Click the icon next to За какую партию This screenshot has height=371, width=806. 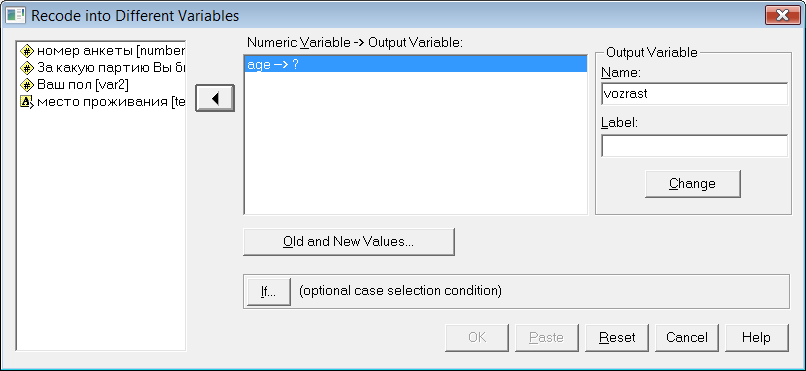coord(27,67)
